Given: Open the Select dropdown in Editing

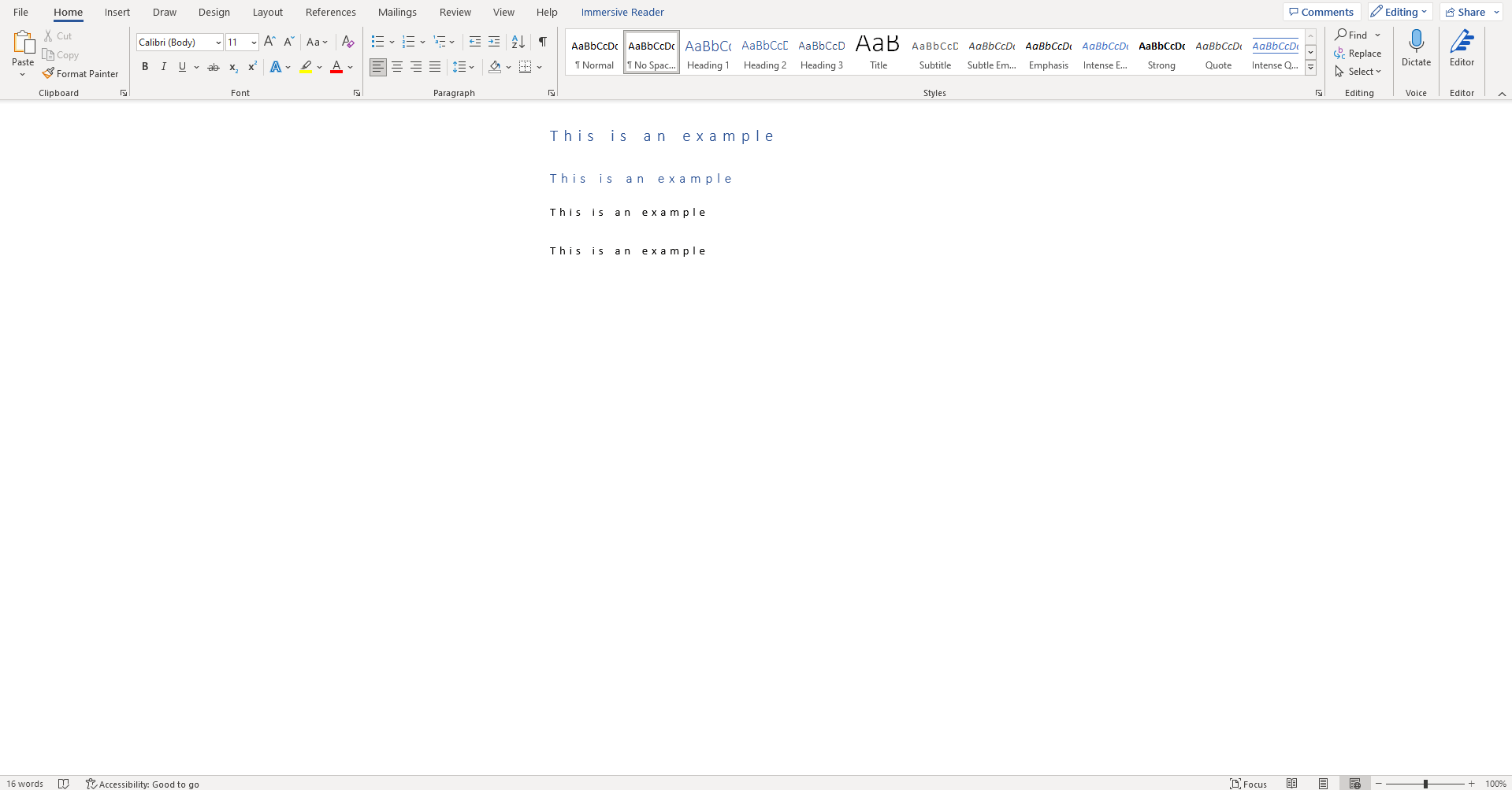Looking at the screenshot, I should 1358,71.
